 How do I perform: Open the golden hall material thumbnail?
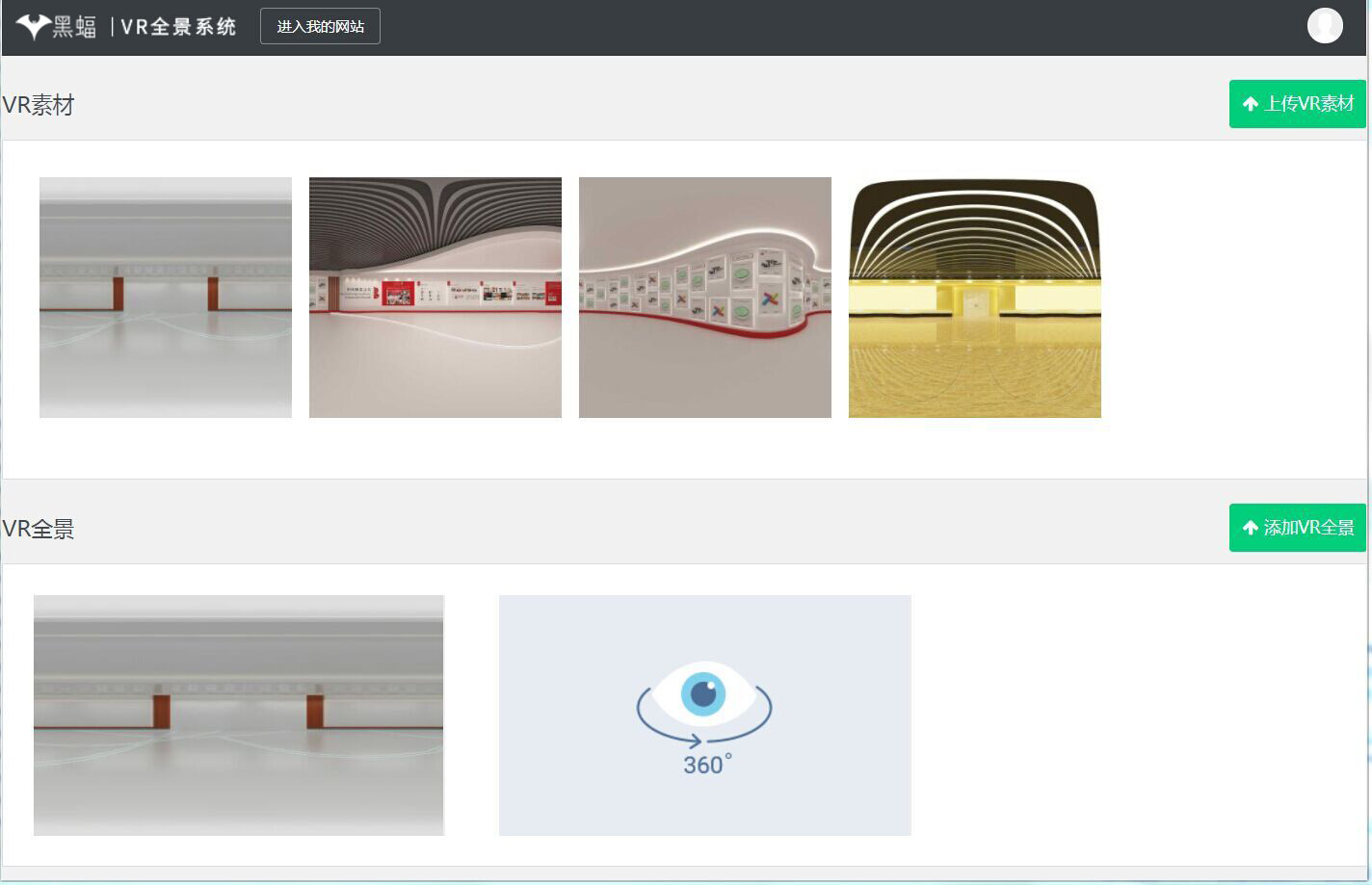[x=975, y=297]
